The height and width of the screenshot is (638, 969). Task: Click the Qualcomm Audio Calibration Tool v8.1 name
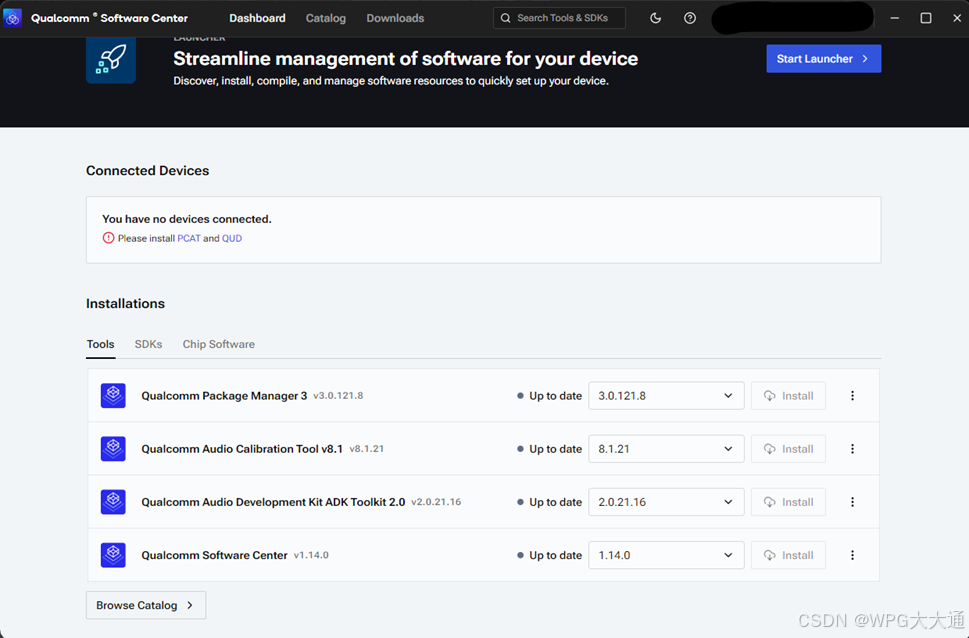coord(242,449)
